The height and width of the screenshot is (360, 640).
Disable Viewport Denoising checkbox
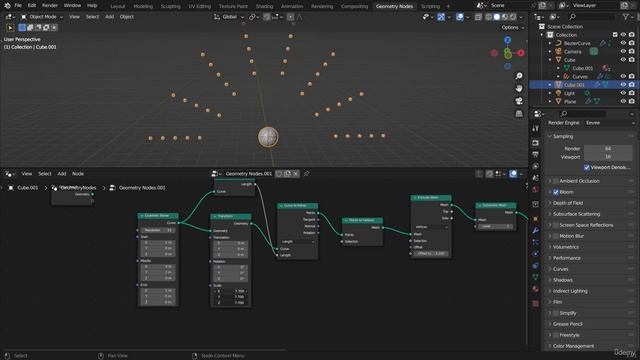point(587,167)
